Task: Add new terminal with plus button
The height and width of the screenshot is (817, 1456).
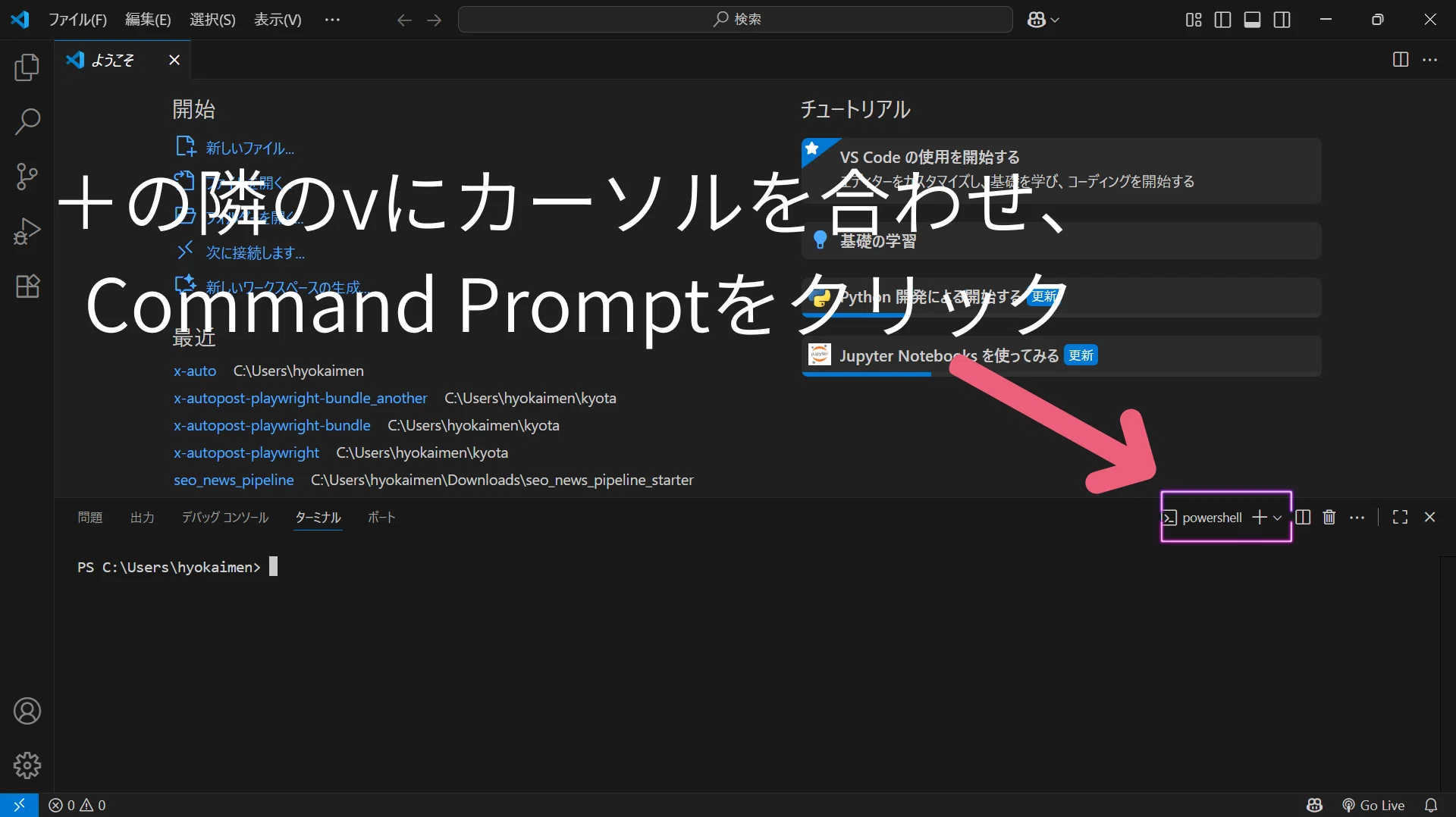Action: click(x=1260, y=517)
